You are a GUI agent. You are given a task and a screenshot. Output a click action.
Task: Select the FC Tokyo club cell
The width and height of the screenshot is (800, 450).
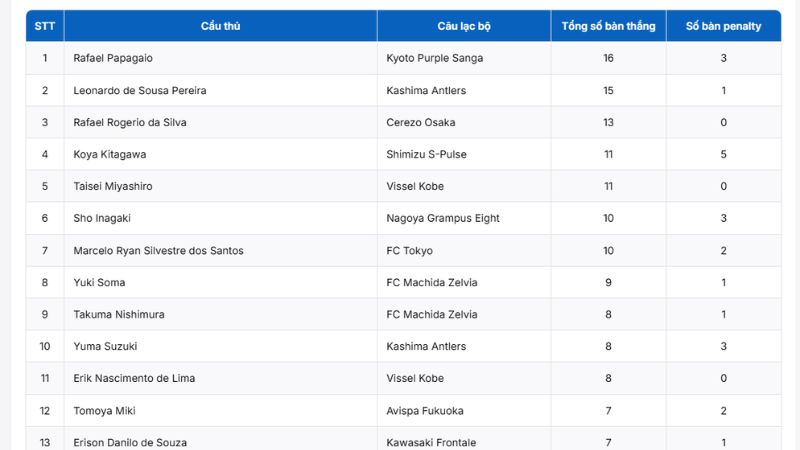coord(410,250)
